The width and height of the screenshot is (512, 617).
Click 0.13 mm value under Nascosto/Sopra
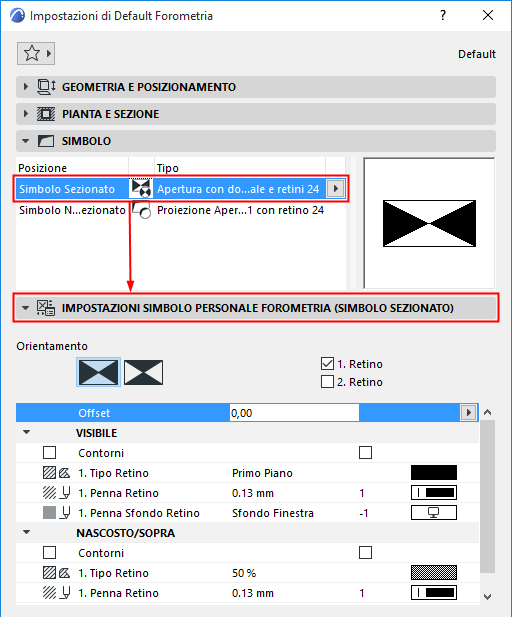coord(253,593)
